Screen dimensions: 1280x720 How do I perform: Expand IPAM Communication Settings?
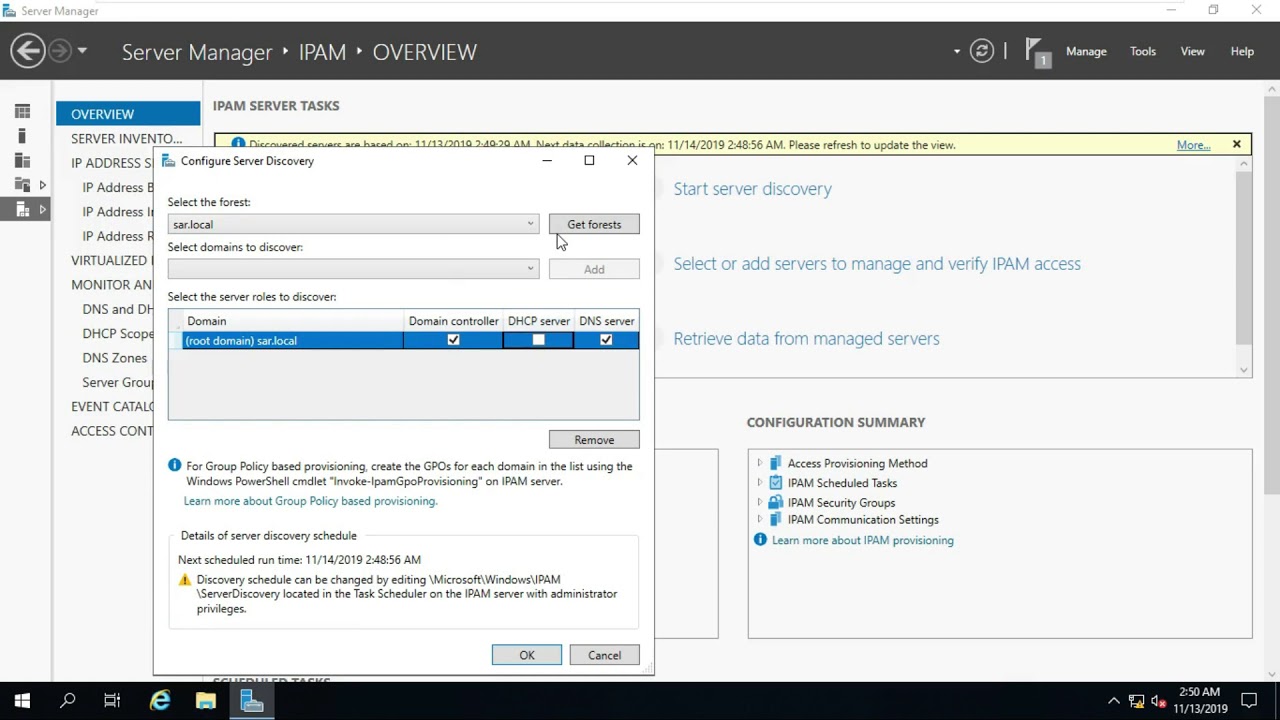(760, 519)
